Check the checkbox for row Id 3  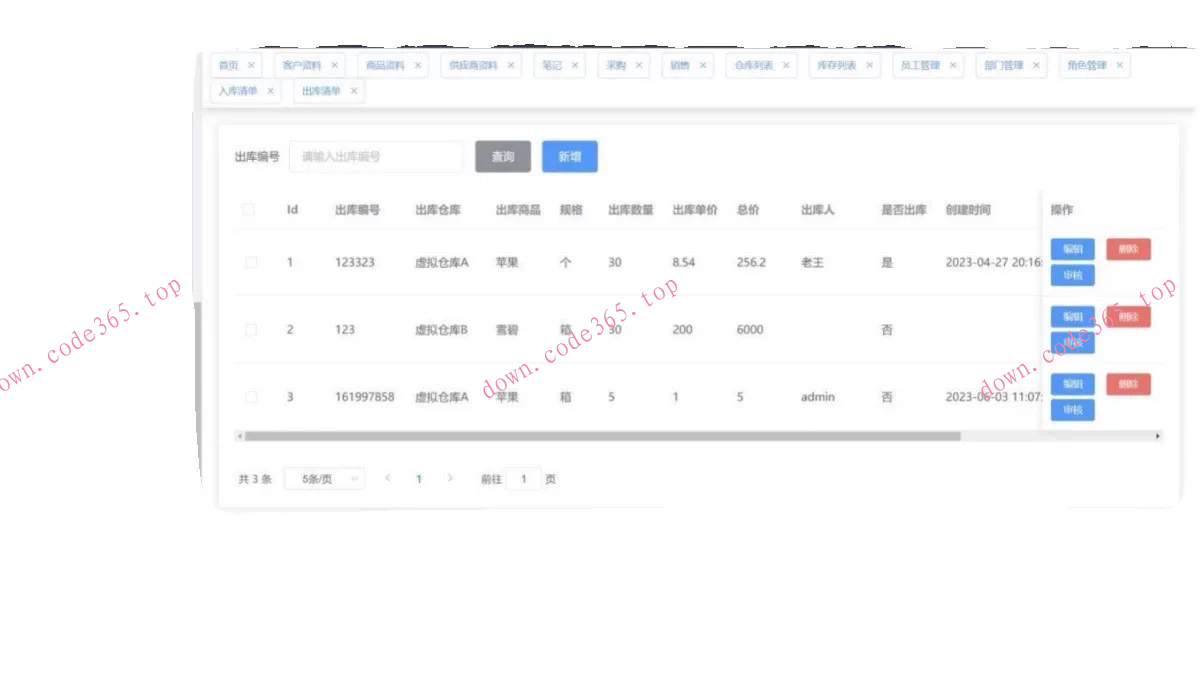[x=251, y=397]
